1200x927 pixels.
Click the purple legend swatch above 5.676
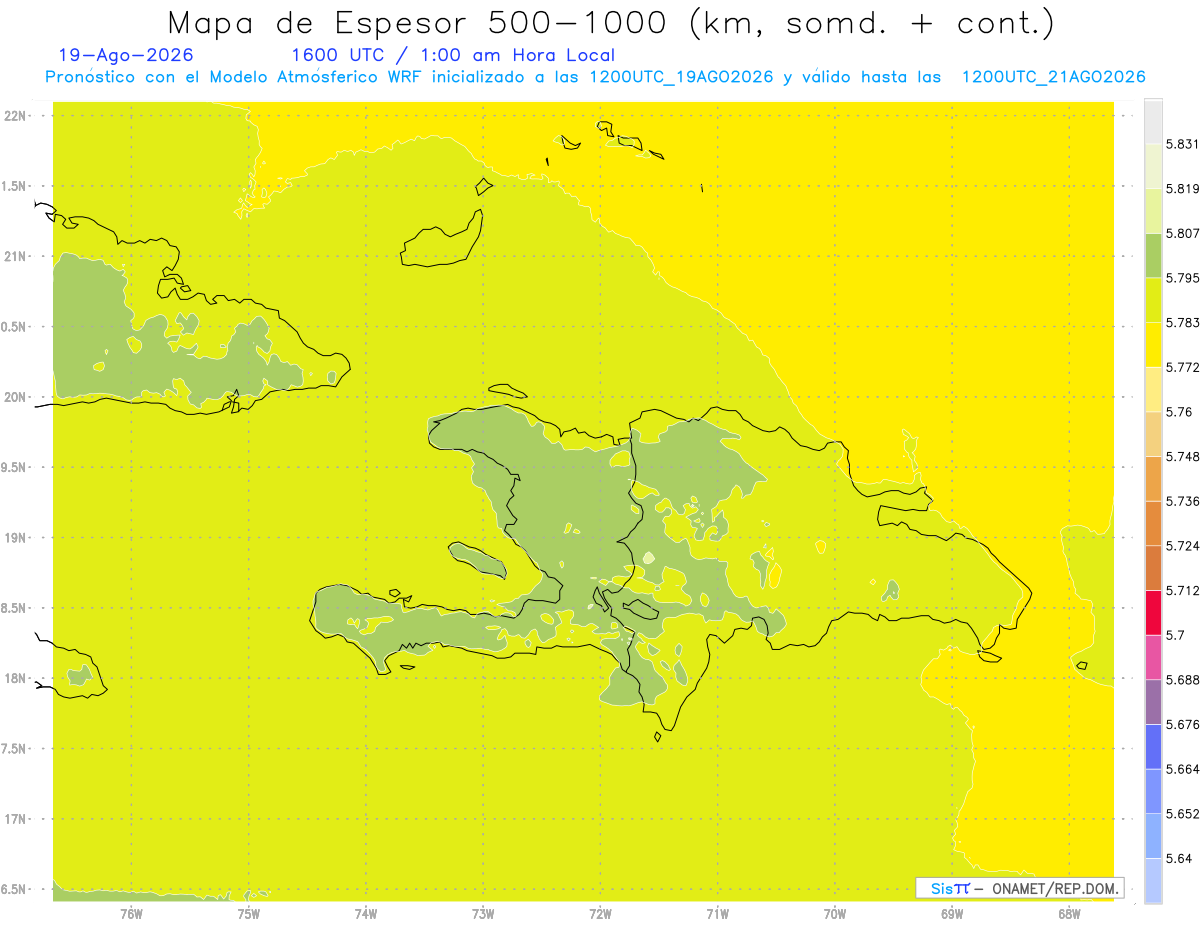click(x=1153, y=701)
